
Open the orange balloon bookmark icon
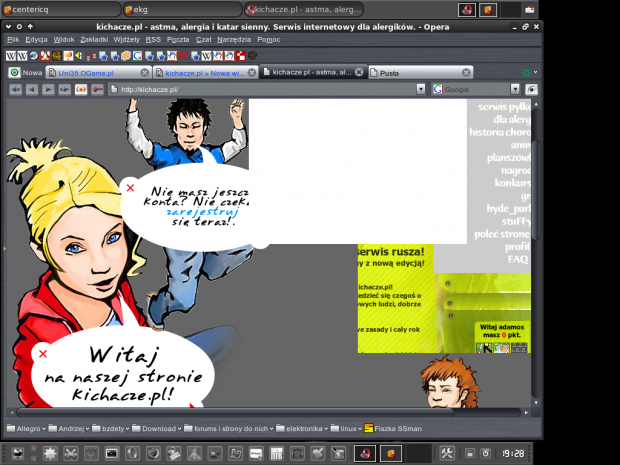(68, 56)
